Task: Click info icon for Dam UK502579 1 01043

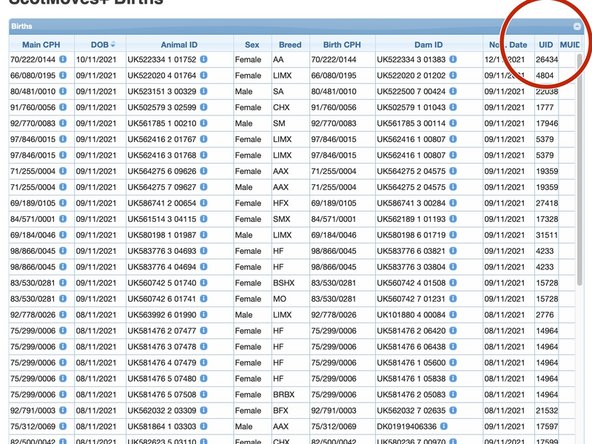Action: (453, 107)
